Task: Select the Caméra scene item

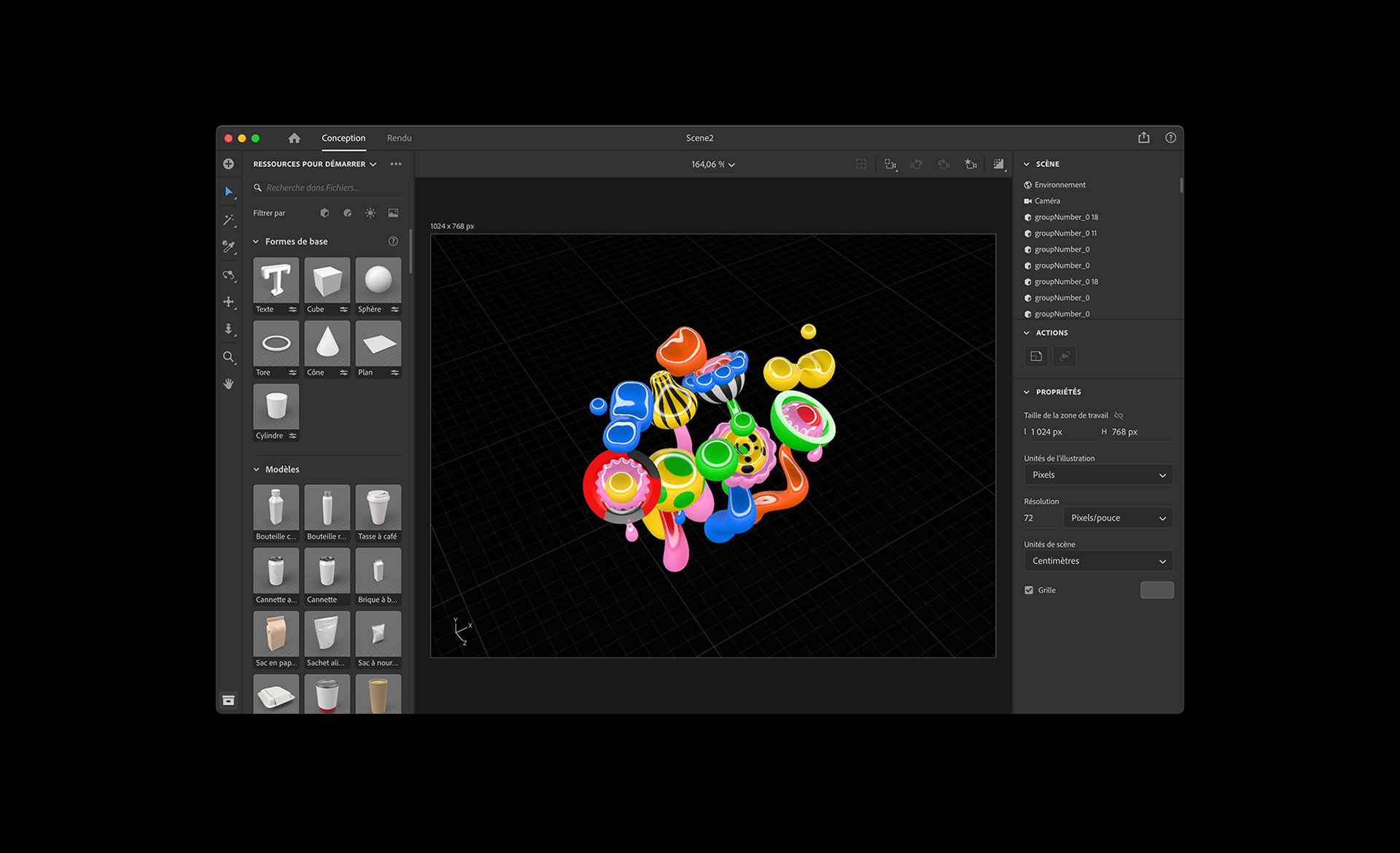Action: point(1047,201)
